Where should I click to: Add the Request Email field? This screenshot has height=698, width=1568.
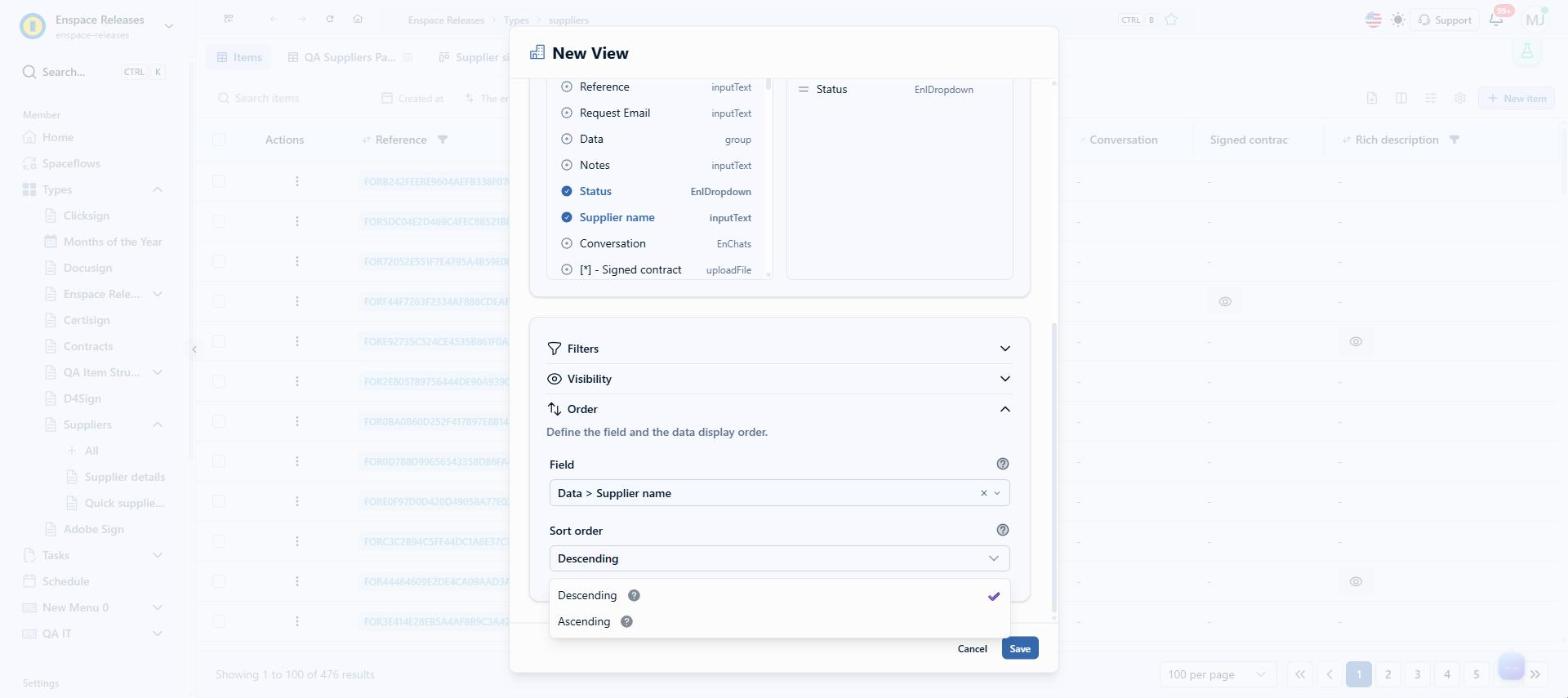pyautogui.click(x=567, y=113)
